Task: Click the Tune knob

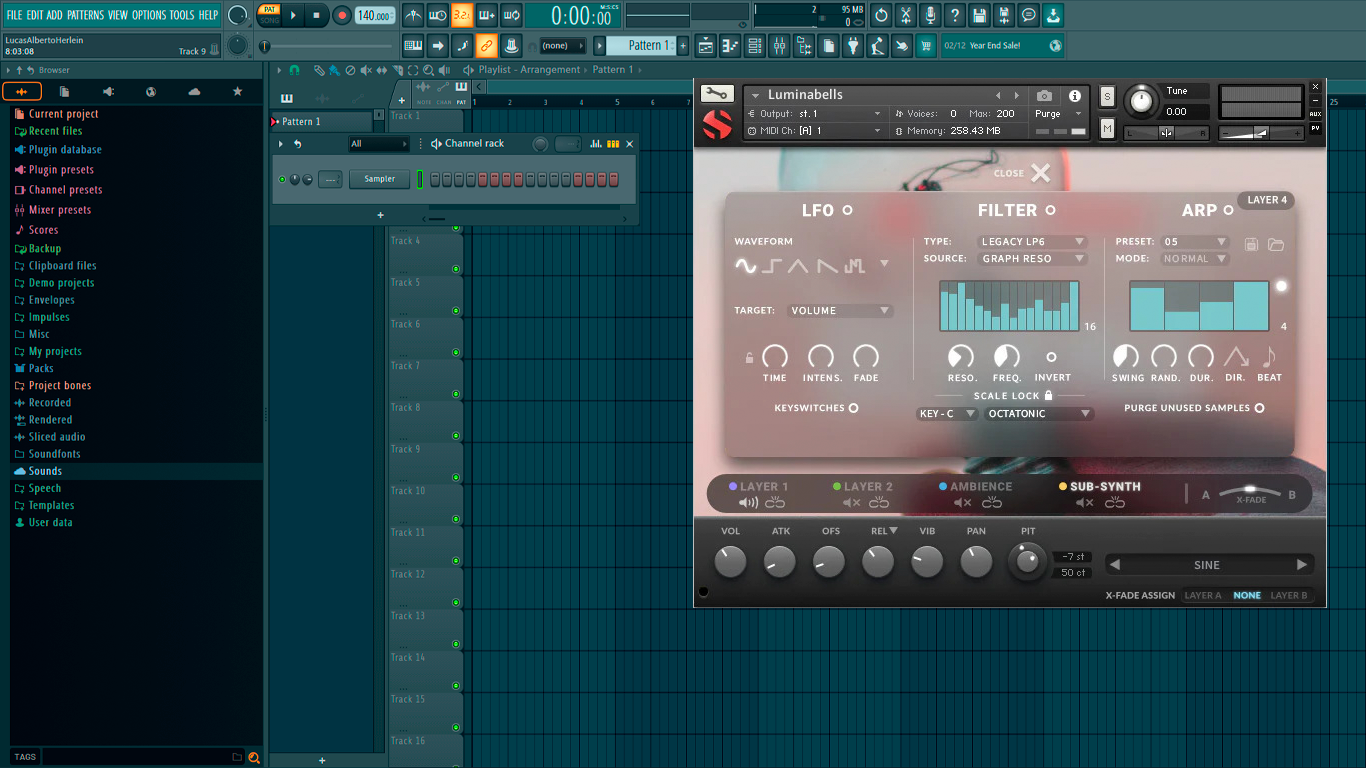Action: (x=1139, y=101)
